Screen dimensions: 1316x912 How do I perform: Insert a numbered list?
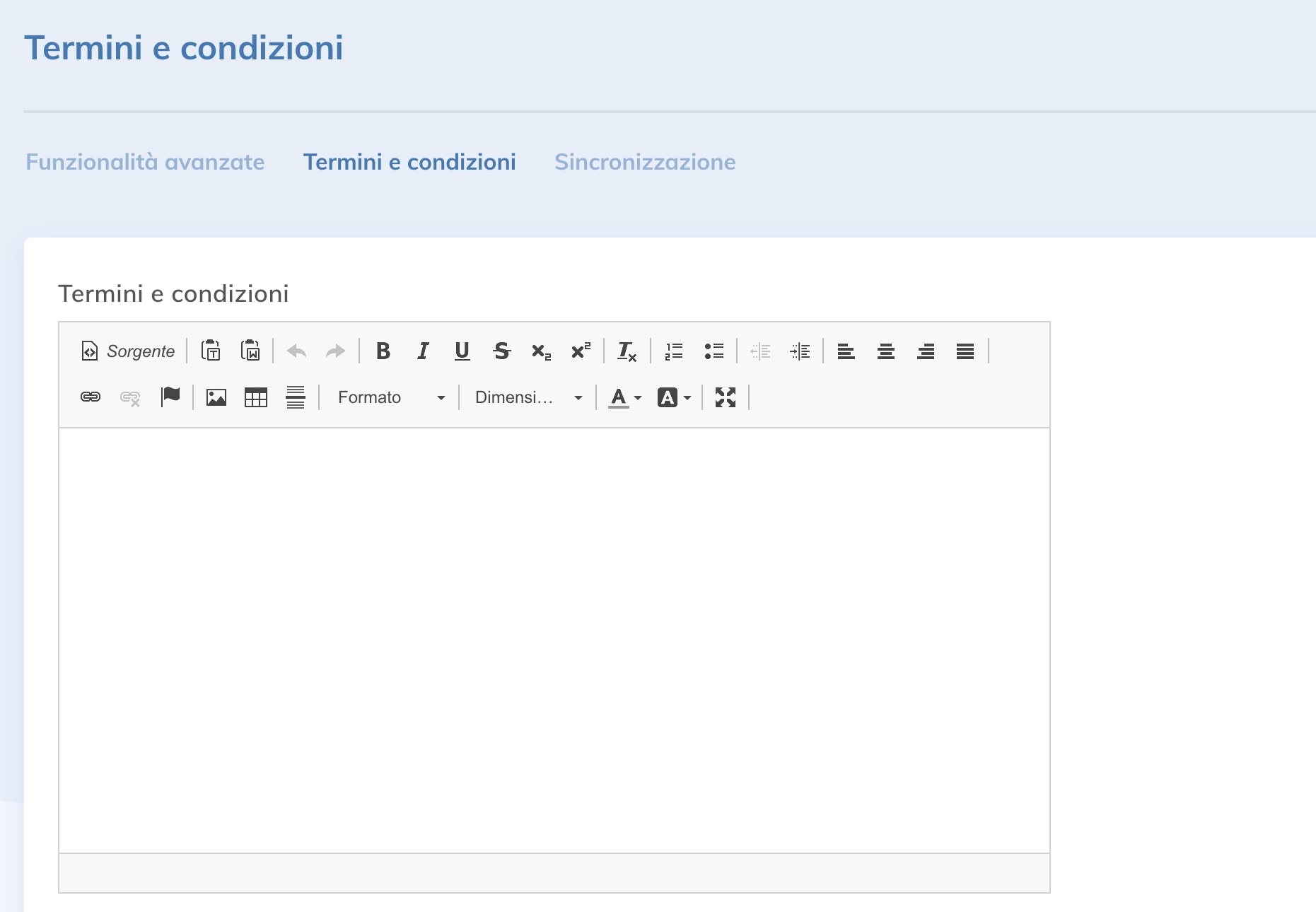coord(674,351)
